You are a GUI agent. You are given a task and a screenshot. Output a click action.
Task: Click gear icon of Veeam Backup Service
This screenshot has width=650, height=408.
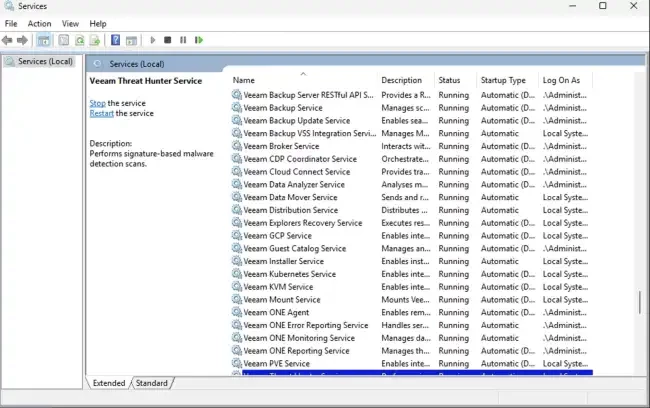[x=237, y=107]
